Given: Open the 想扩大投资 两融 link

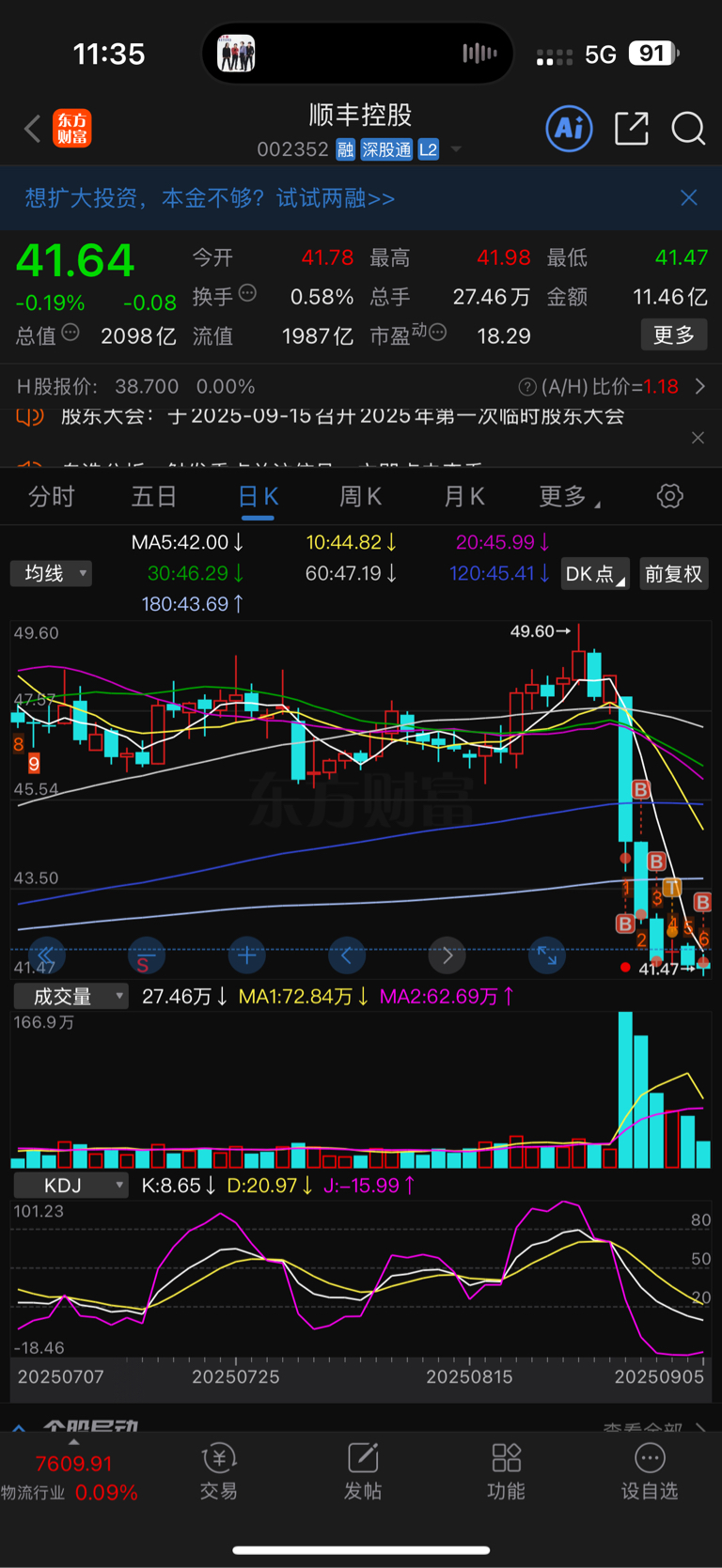Looking at the screenshot, I should (210, 198).
